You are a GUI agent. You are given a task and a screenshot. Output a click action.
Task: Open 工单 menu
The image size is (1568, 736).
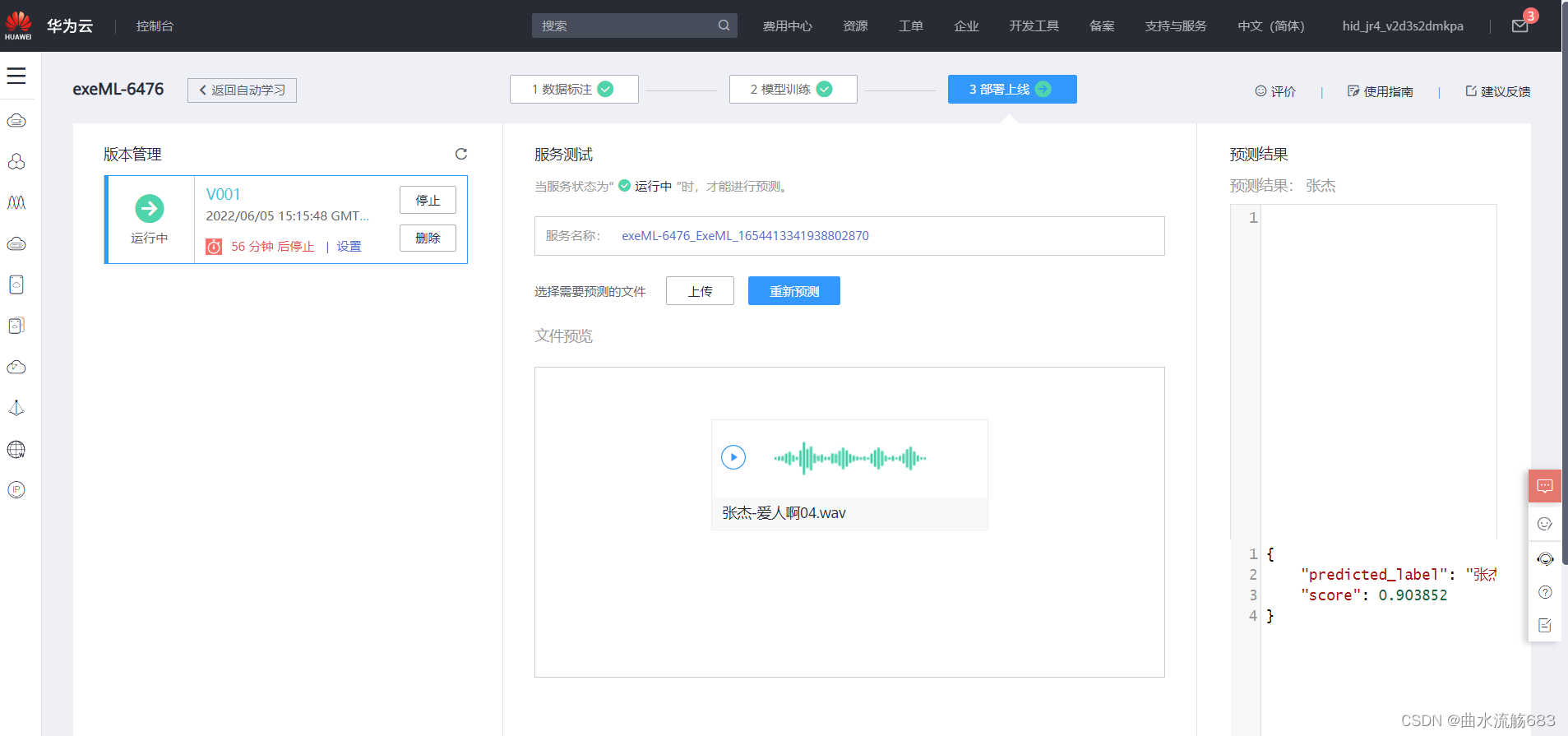point(911,25)
